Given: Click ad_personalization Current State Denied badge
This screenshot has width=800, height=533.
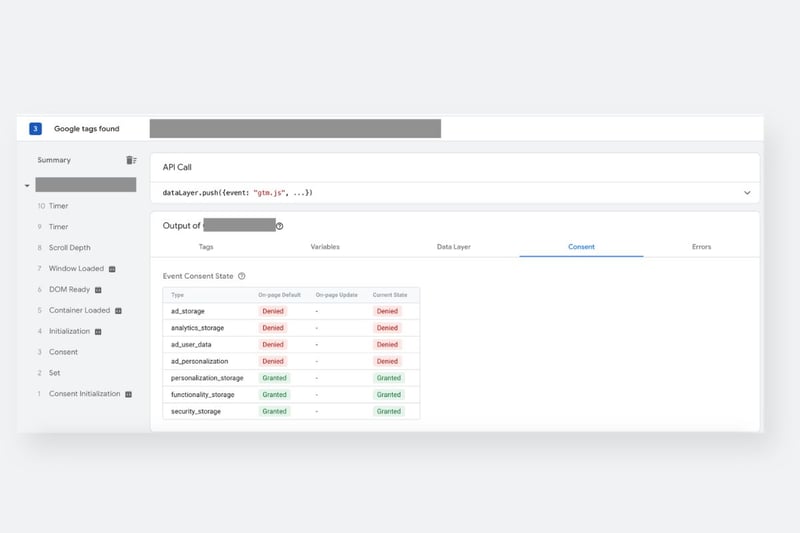Looking at the screenshot, I should [x=387, y=362].
